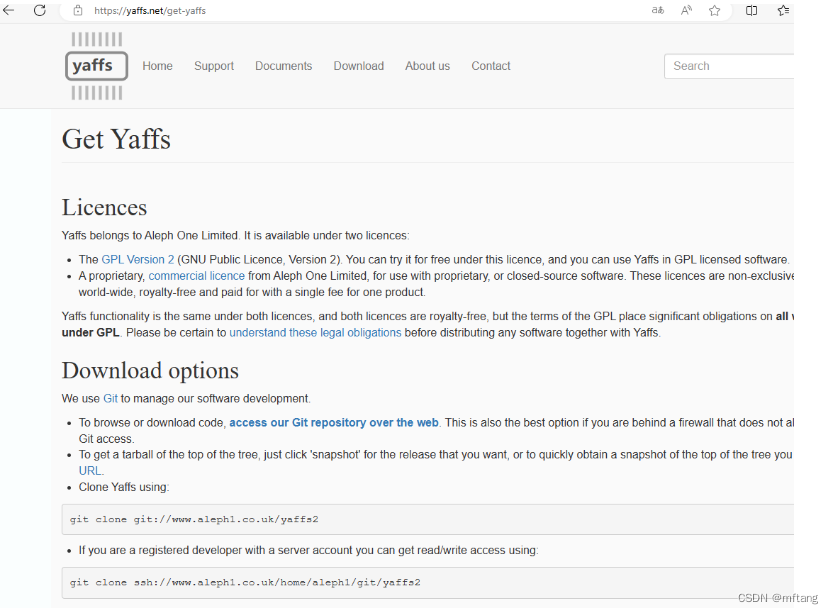Click the yaffs logo
Image resolution: width=833 pixels, height=614 pixels.
coord(97,66)
